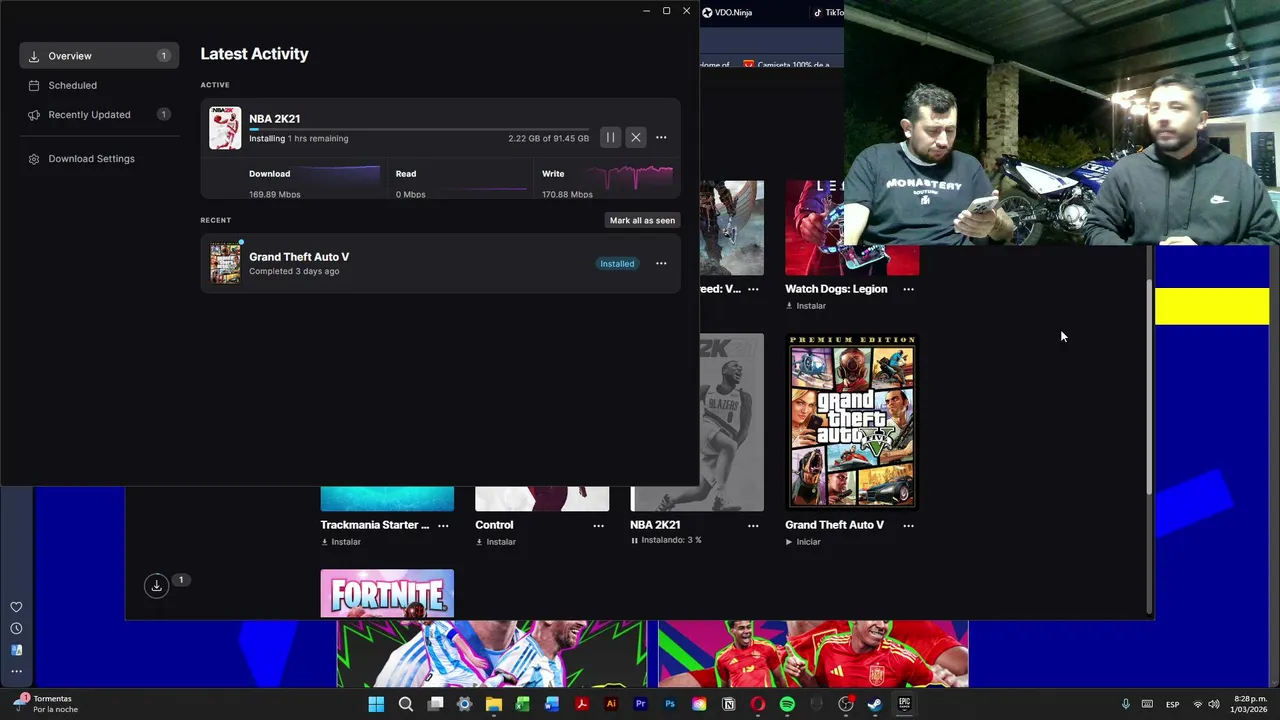Viewport: 1280px width, 720px height.
Task: Click ESP language indicator
Action: coord(1173,704)
